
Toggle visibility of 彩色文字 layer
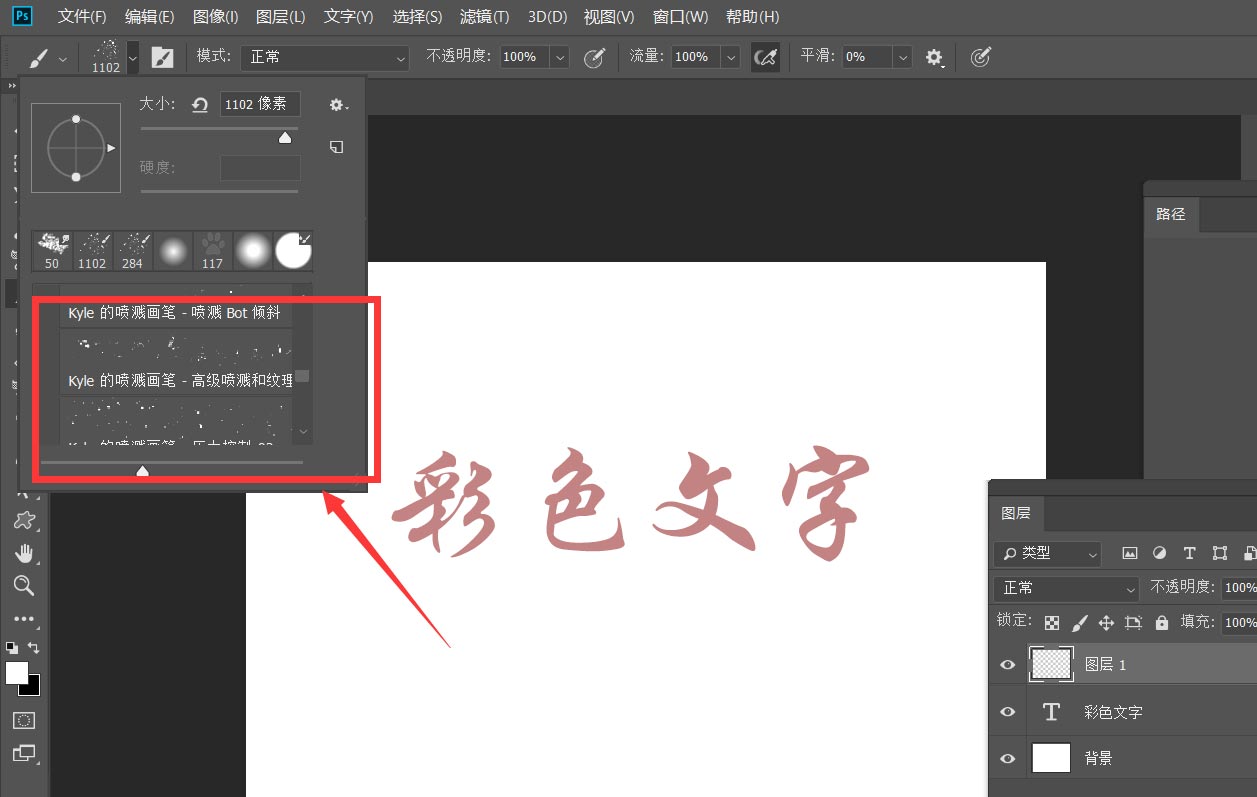point(1007,711)
